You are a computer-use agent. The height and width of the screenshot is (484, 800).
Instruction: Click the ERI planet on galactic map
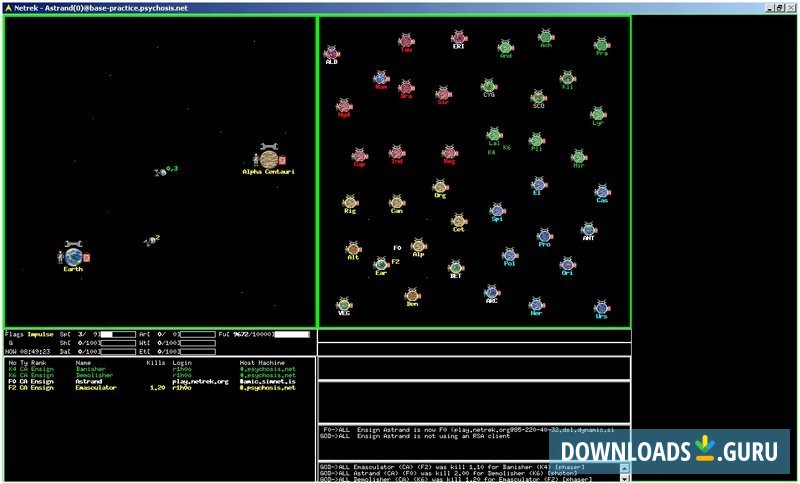coord(458,38)
